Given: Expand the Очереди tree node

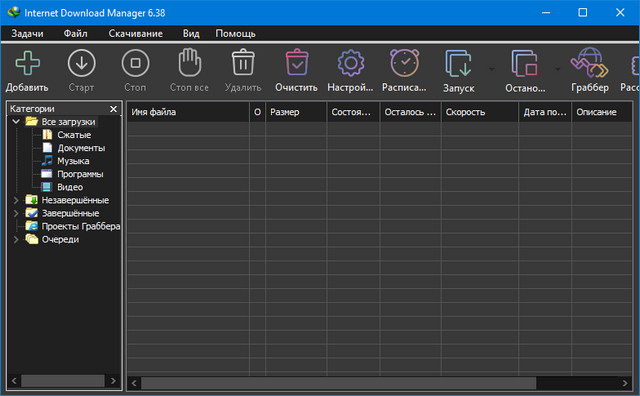Looking at the screenshot, I should [x=16, y=239].
